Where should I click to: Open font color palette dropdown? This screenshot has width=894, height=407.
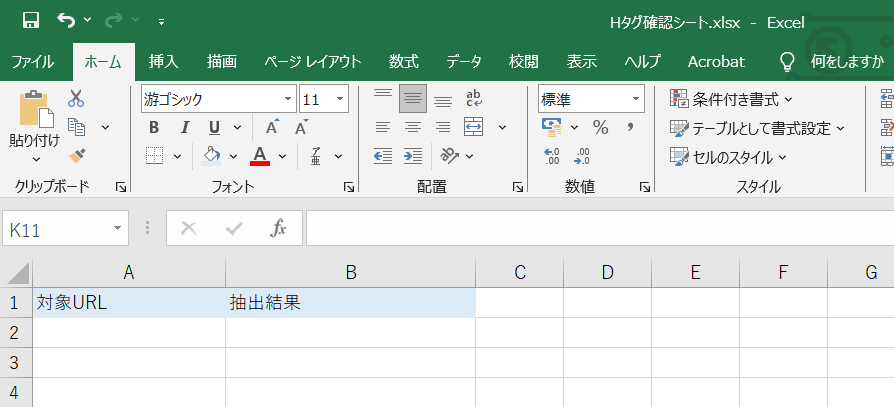pos(282,156)
